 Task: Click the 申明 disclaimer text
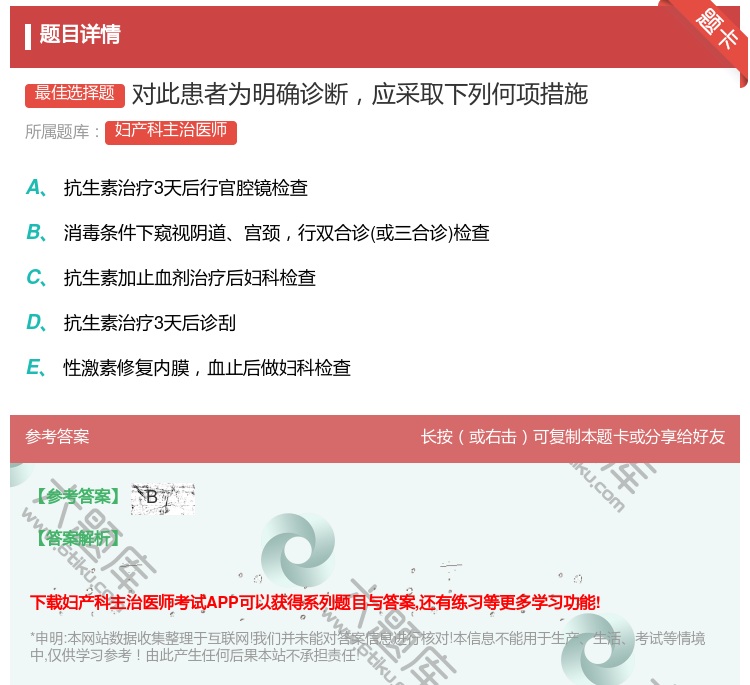[367, 647]
